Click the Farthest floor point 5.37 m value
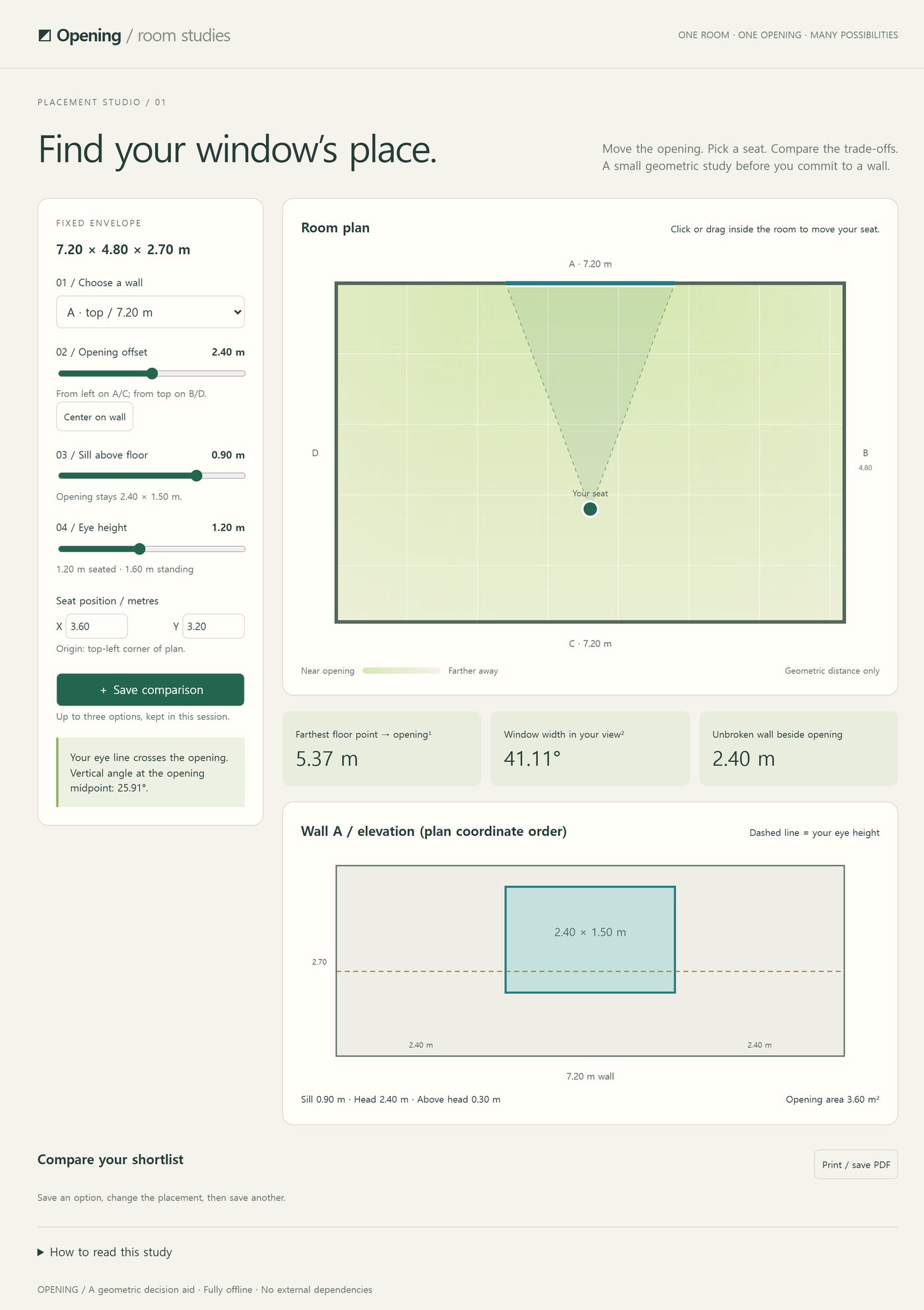 pos(327,759)
